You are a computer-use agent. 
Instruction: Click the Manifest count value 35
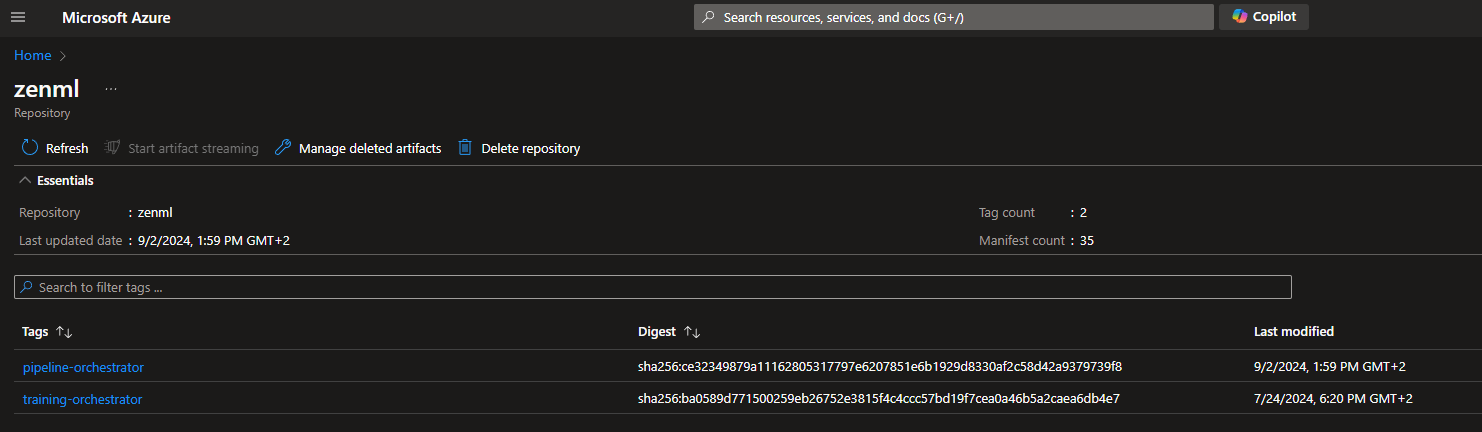click(x=1086, y=241)
